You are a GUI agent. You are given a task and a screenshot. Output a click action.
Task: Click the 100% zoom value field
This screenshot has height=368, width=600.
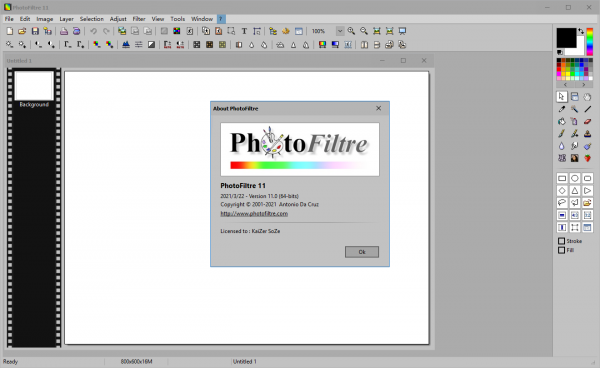pos(322,31)
